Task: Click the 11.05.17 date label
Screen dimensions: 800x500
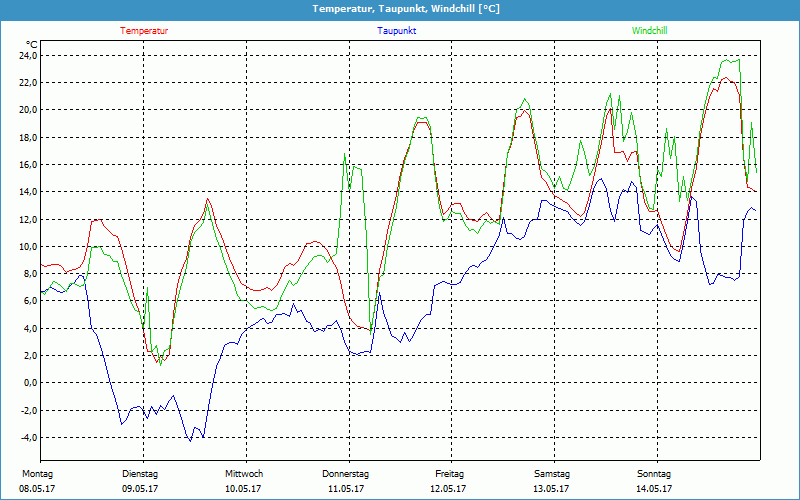Action: click(346, 489)
